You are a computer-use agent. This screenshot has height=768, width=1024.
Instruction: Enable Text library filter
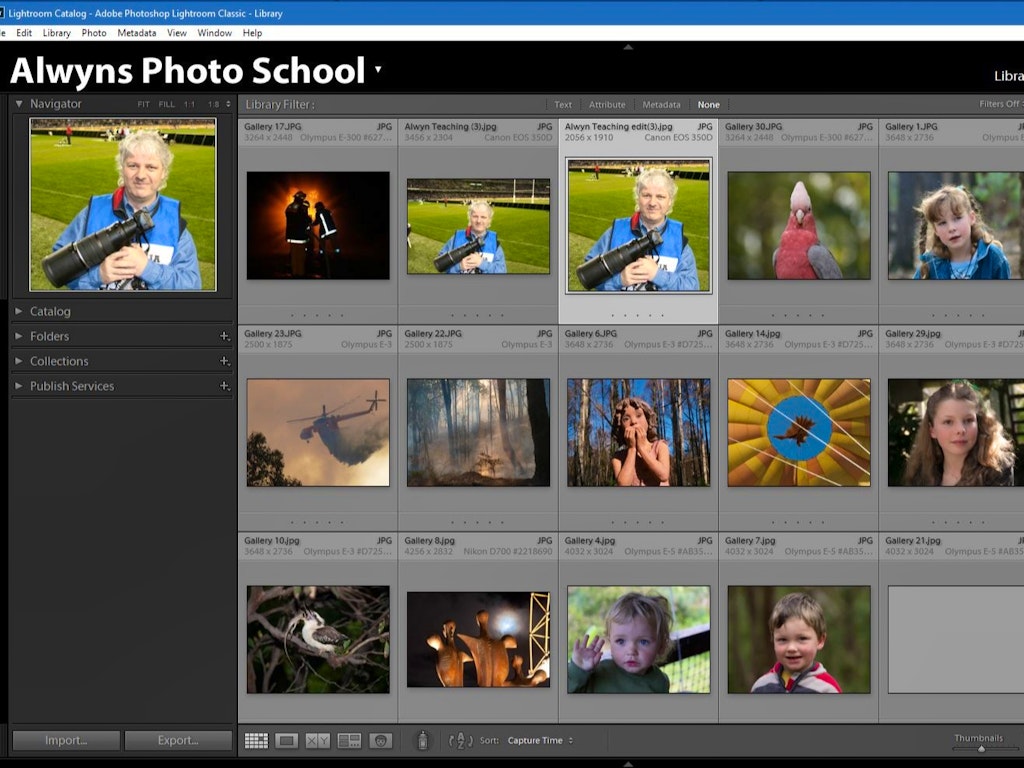(563, 104)
